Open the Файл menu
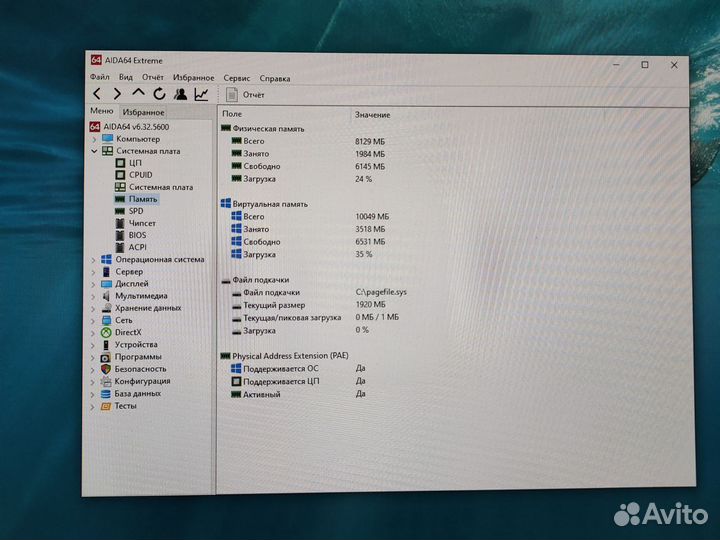Screen dimensions: 720x540 coord(100,77)
